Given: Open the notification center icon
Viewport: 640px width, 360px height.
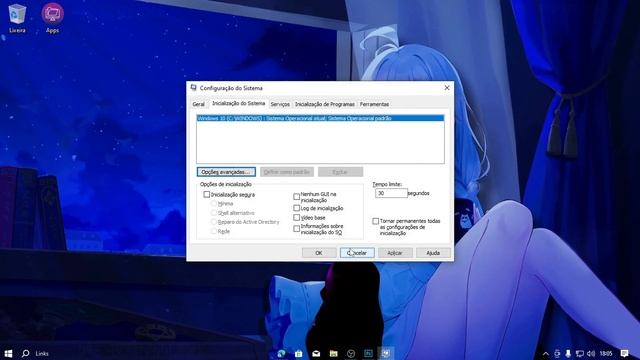Looking at the screenshot, I should (624, 353).
